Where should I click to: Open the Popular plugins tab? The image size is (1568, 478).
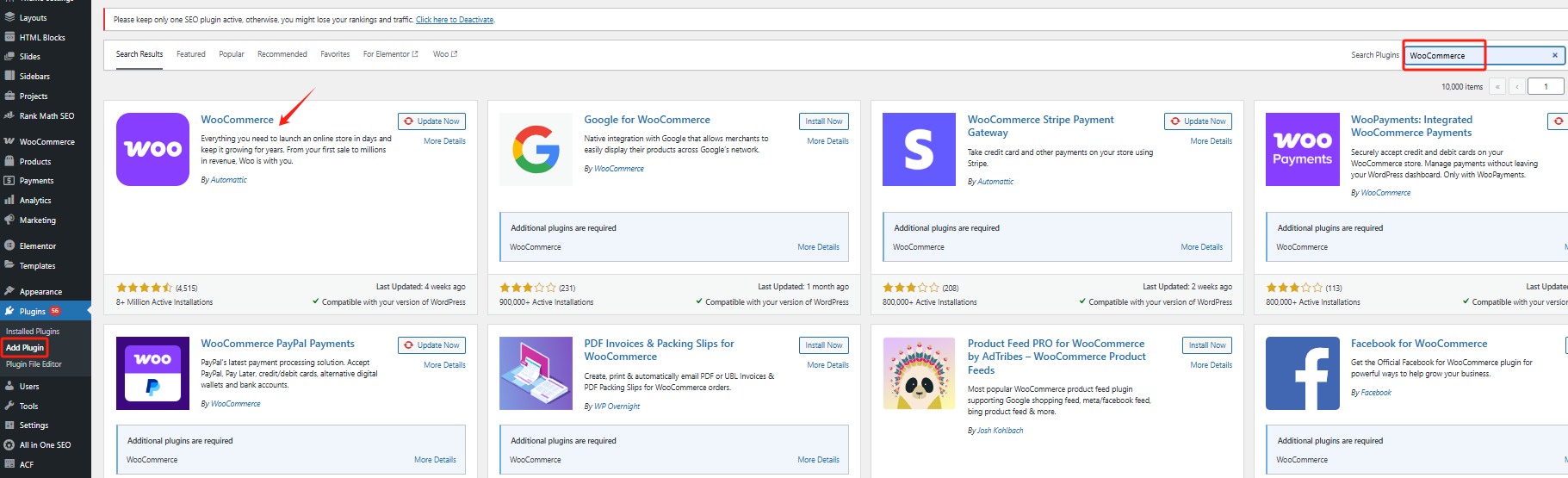coord(231,54)
